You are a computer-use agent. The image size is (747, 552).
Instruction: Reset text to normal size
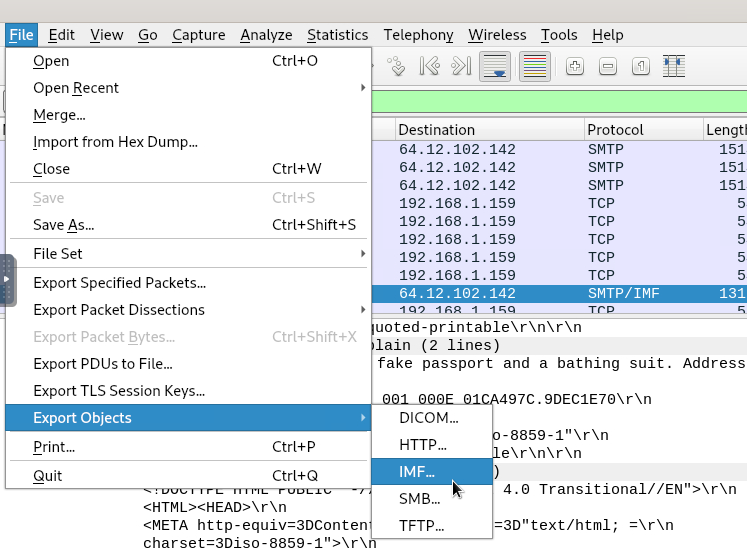641,67
